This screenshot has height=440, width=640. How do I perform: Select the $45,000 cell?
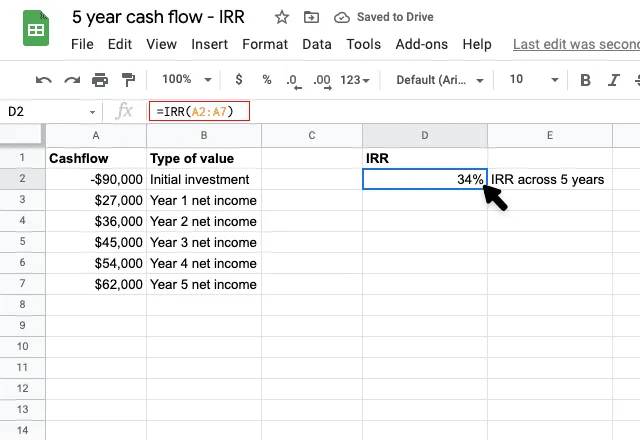click(x=96, y=242)
